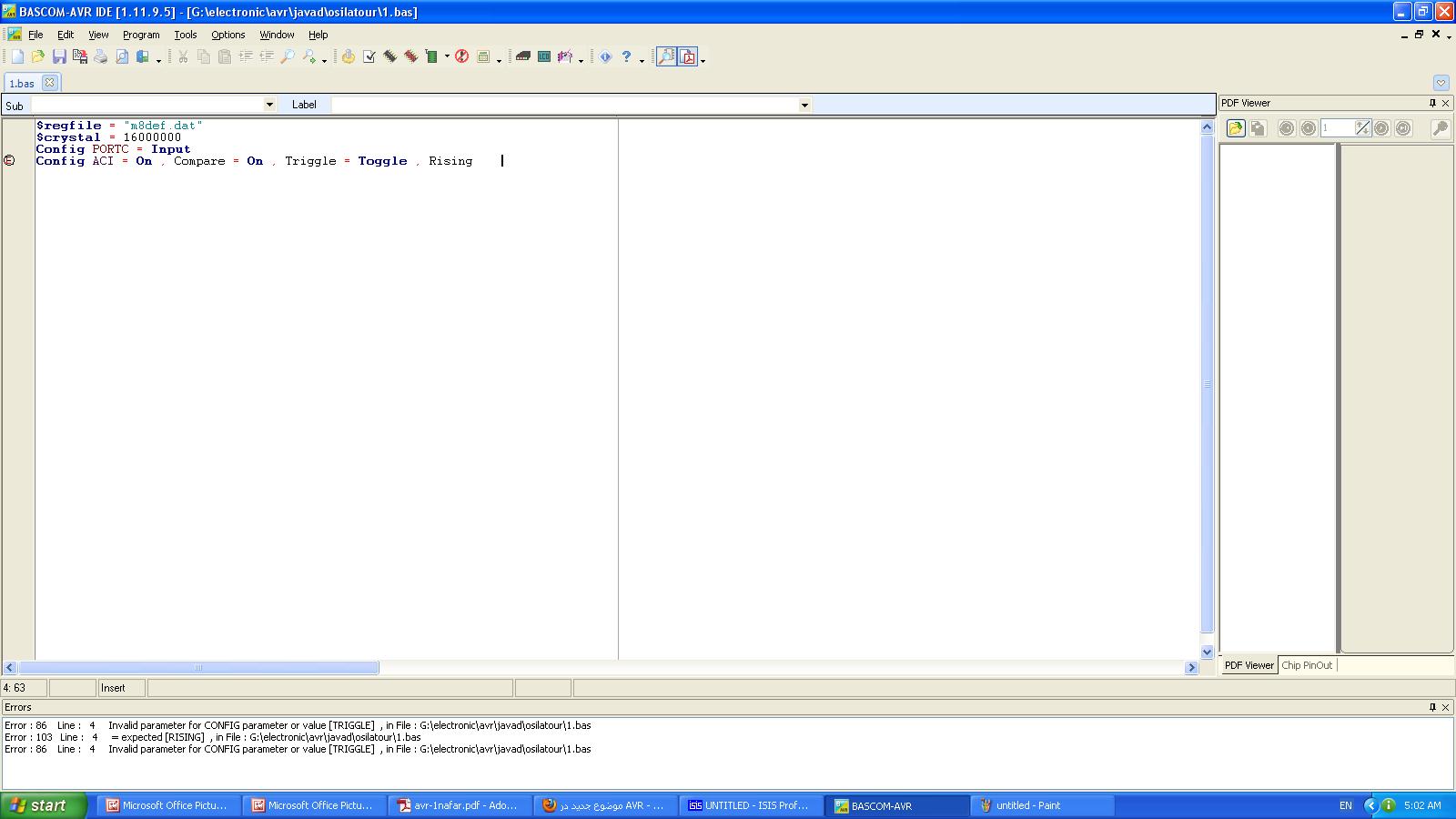Open dropdown arrow after graphic converter icon
The image size is (1456, 819).
pyautogui.click(x=581, y=59)
